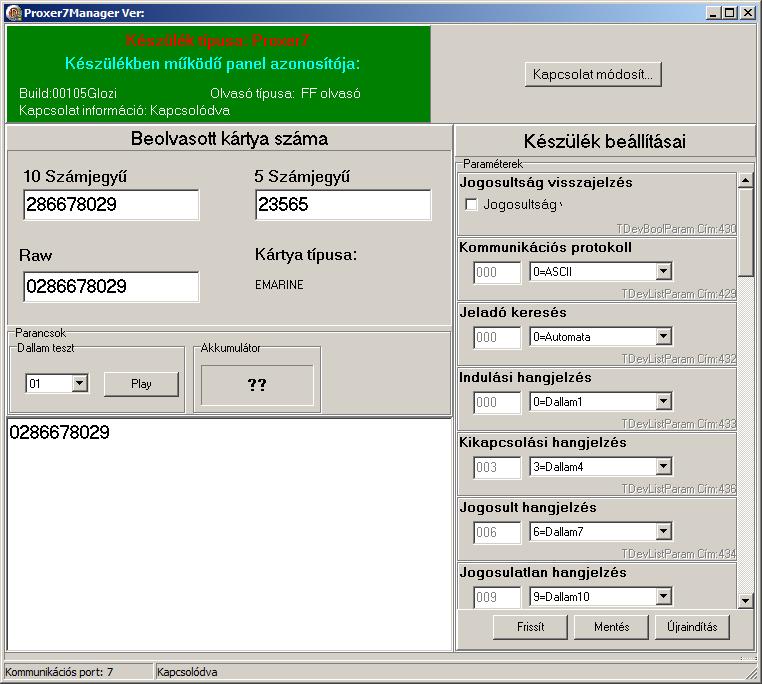Maximize the Proxer7Manager window

[x=729, y=13]
